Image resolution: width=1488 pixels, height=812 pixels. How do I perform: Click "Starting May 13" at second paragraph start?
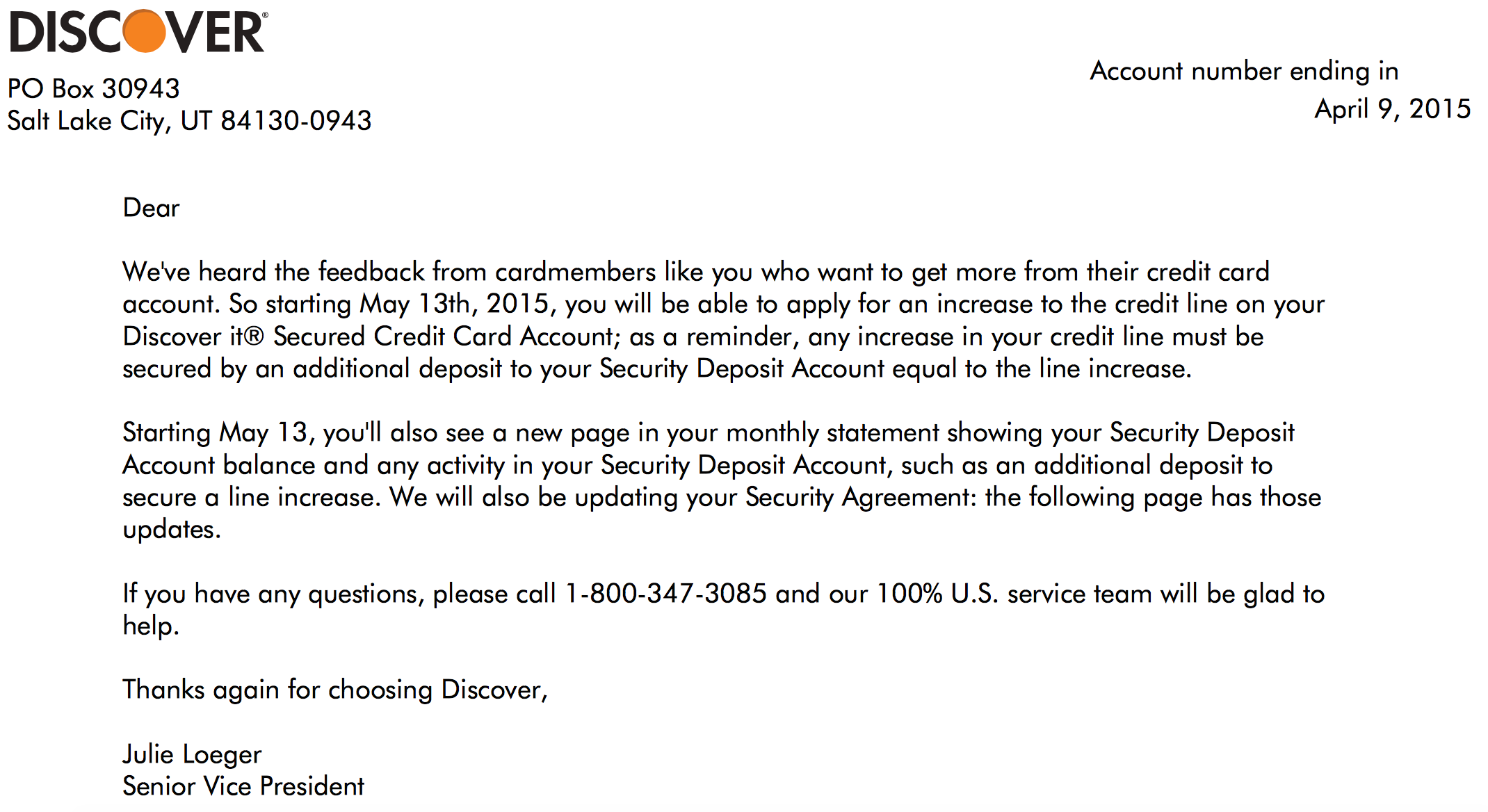tap(216, 432)
